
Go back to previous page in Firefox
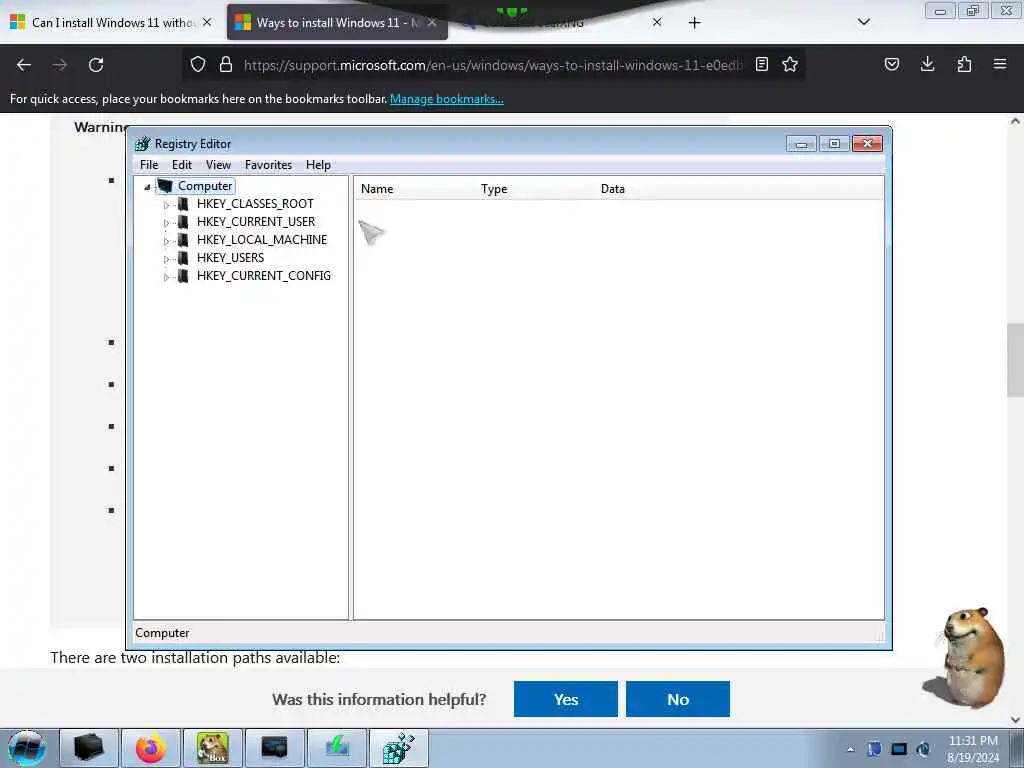point(24,65)
